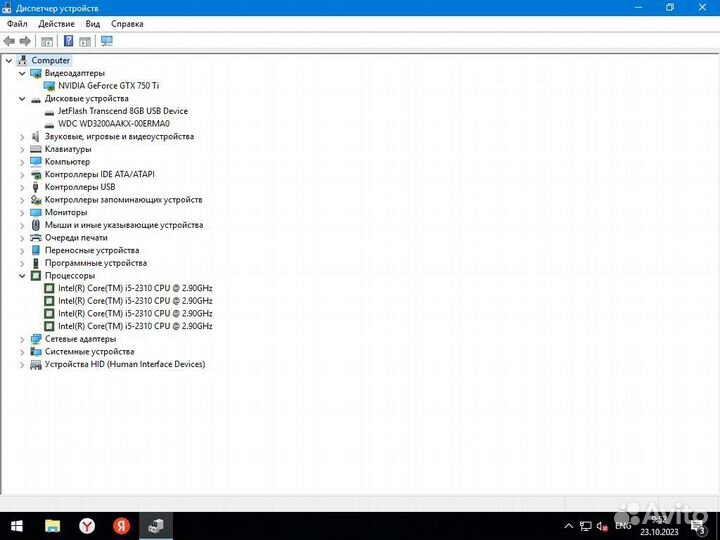The height and width of the screenshot is (540, 720).
Task: Click the Процессоры category chip icon
Action: [x=35, y=276]
